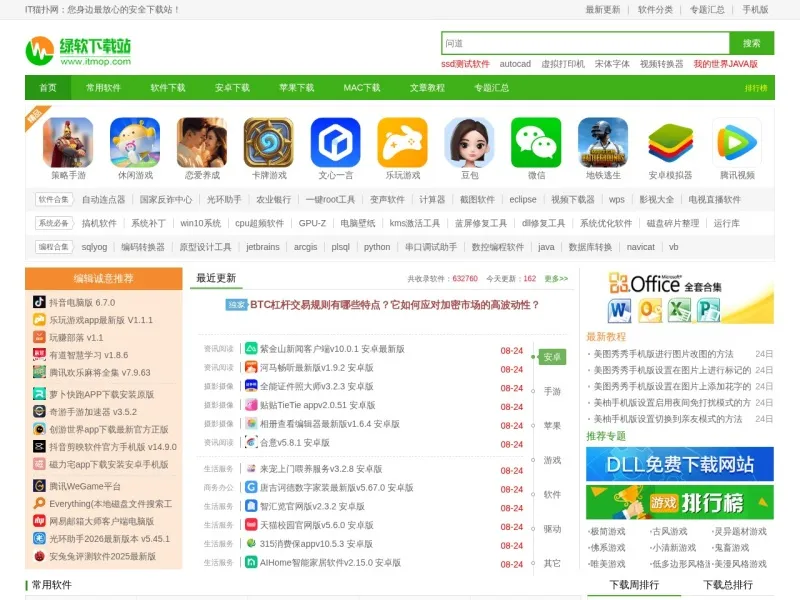Open the 排行榜 link in navigation bar
Viewport: 800px width, 600px height.
(756, 88)
